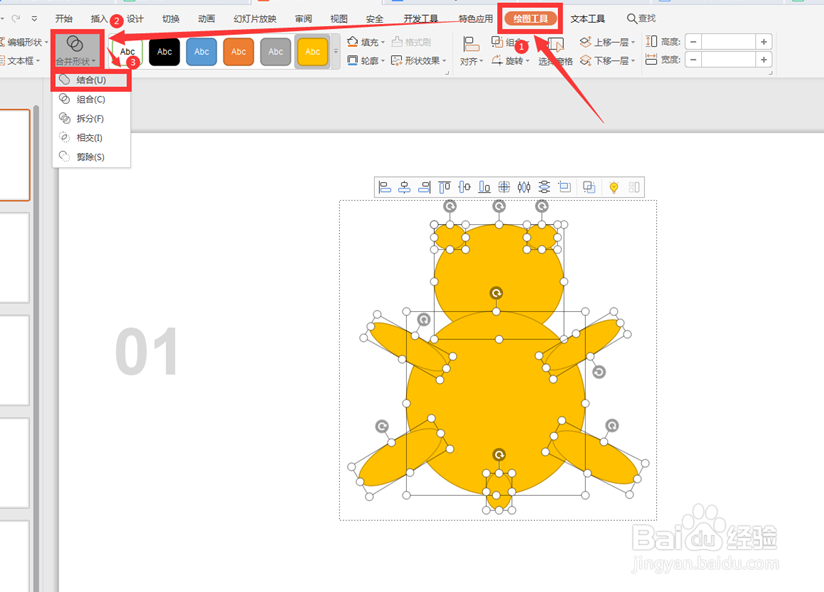Distribute vertically in floating toolbar
The image size is (824, 592).
[x=544, y=187]
